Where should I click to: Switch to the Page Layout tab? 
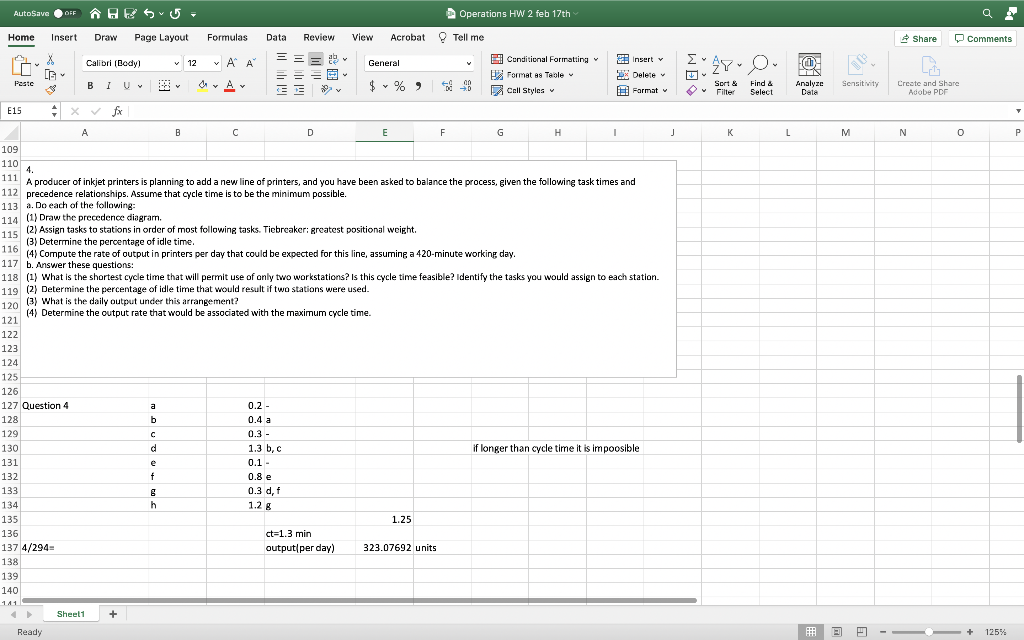161,37
